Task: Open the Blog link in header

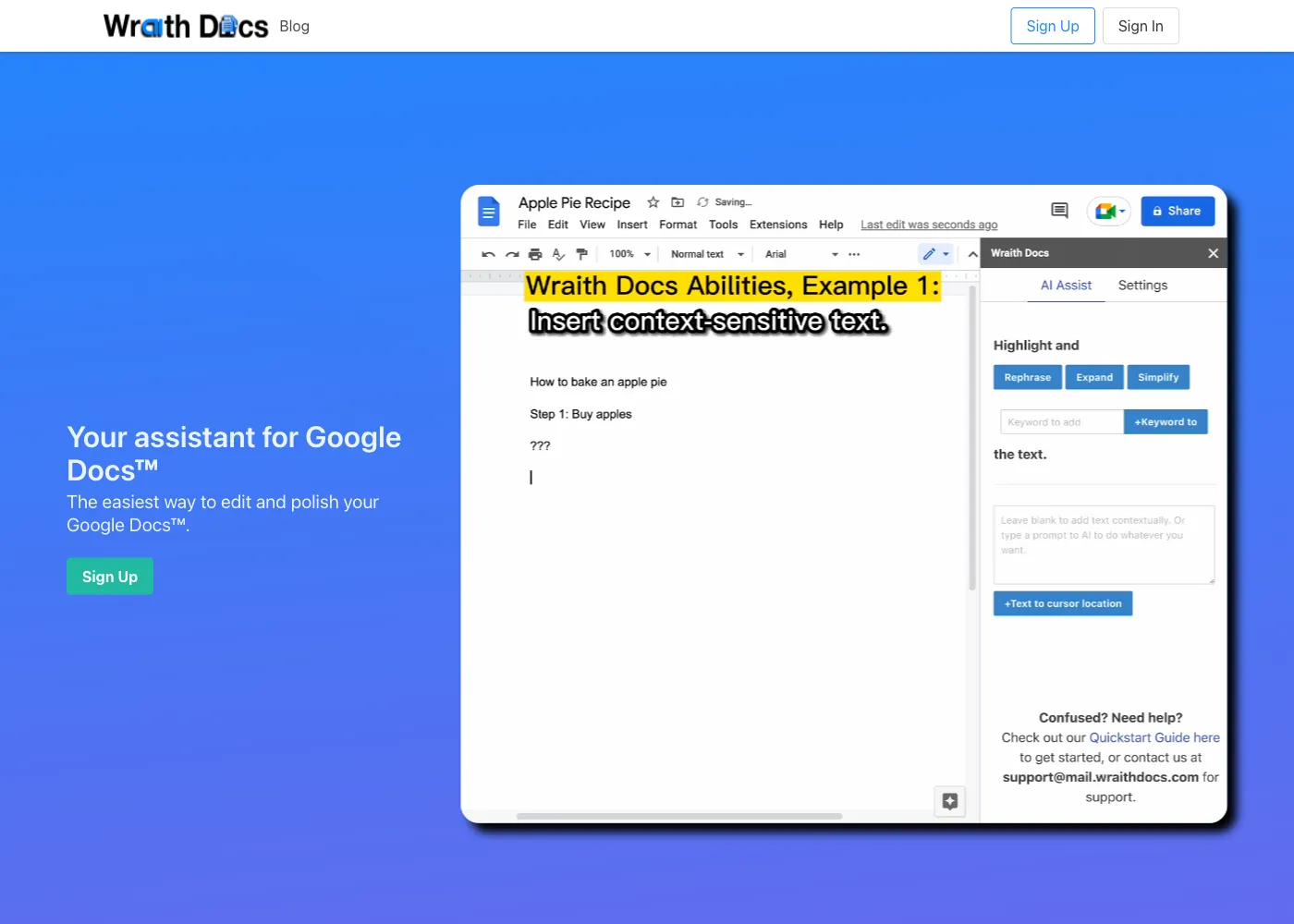Action: [294, 26]
